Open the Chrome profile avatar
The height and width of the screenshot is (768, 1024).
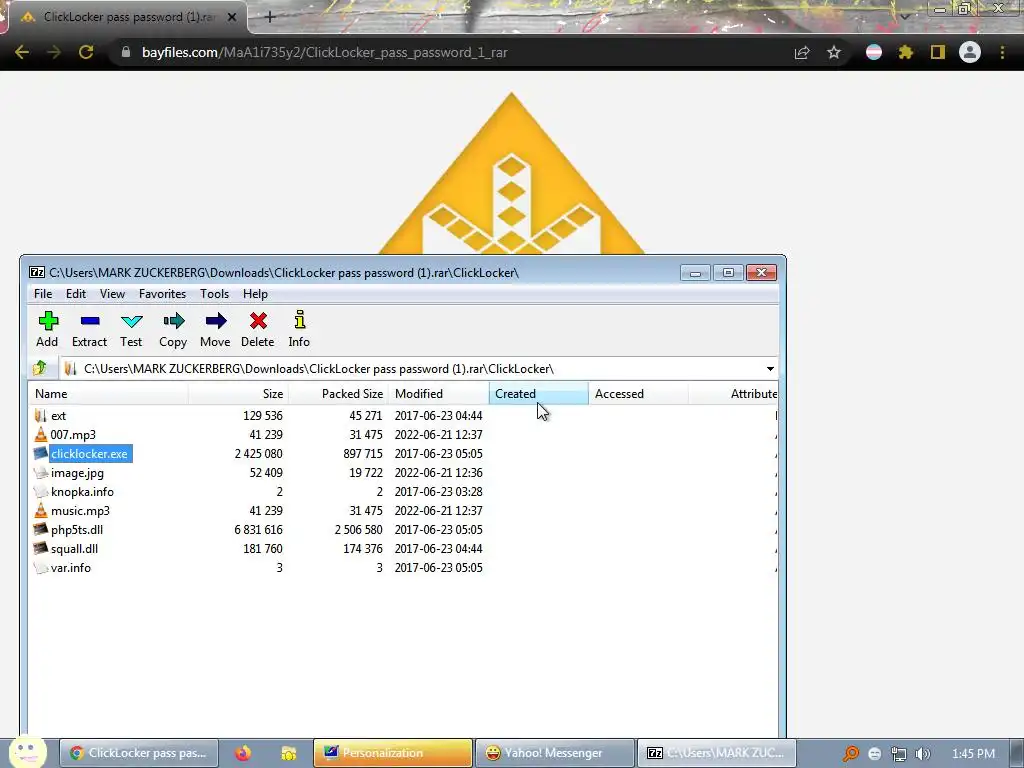(x=970, y=52)
